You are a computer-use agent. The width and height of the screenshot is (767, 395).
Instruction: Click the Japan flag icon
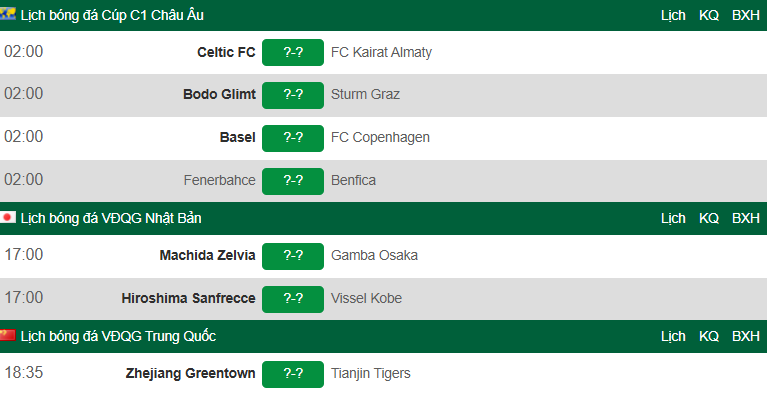pyautogui.click(x=8, y=217)
